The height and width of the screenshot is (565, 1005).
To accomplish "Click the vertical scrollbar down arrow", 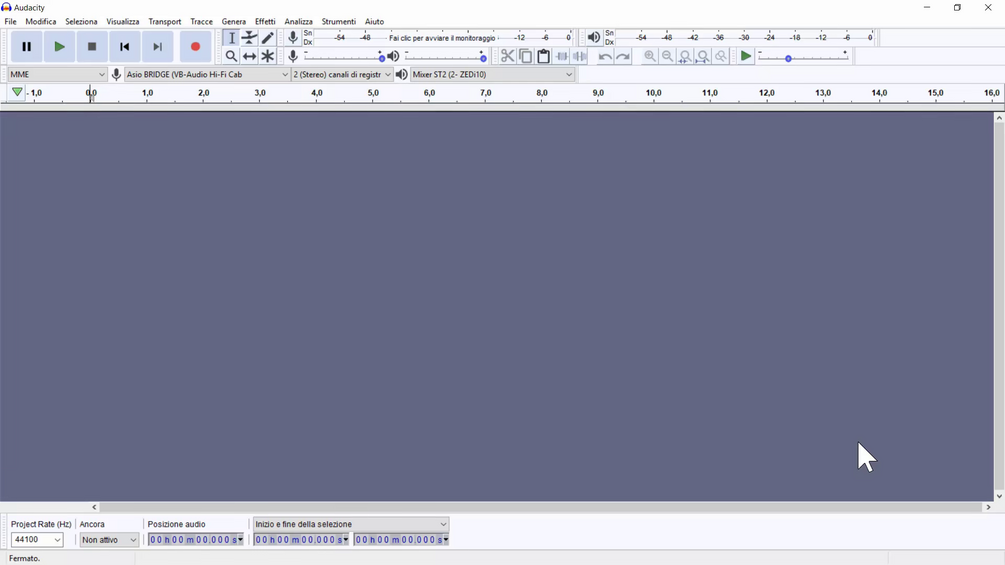I will 999,496.
